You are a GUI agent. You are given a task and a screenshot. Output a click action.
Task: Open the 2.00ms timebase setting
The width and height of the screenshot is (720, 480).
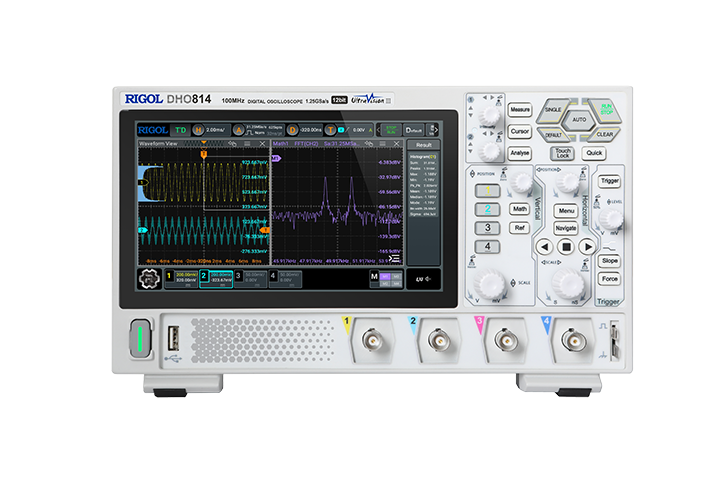(215, 130)
